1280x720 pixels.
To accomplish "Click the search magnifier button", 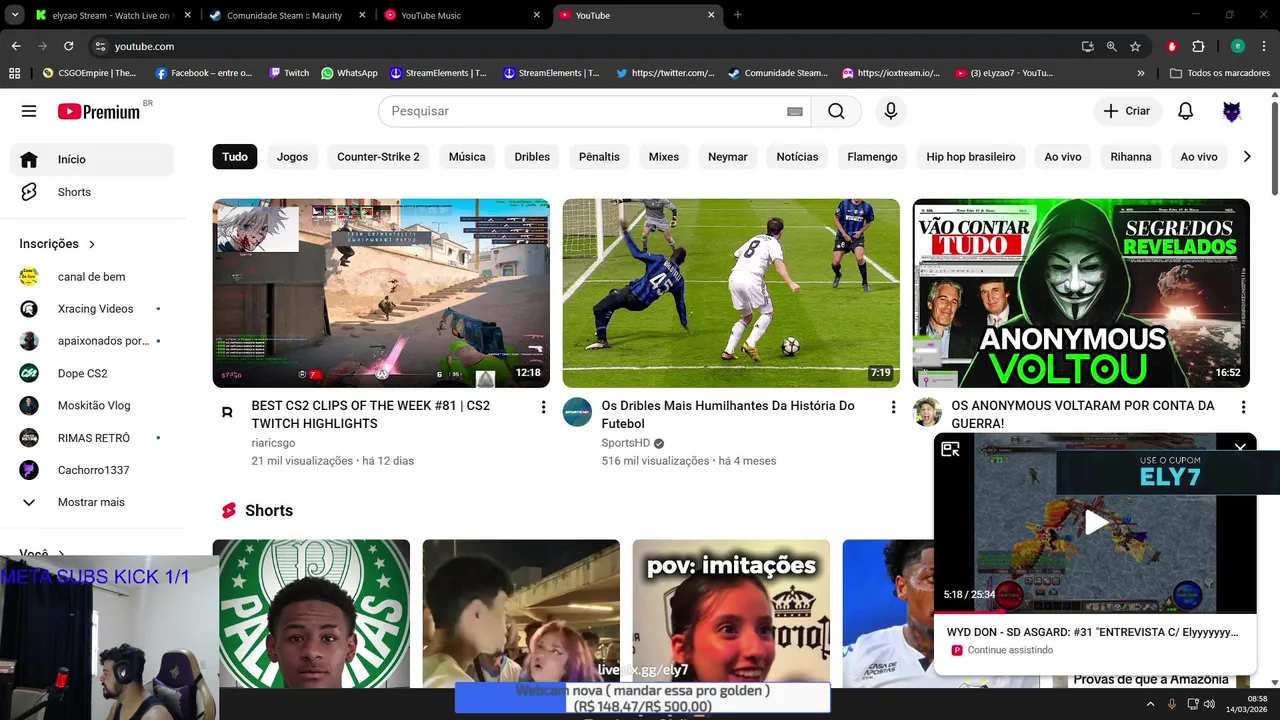I will point(836,111).
